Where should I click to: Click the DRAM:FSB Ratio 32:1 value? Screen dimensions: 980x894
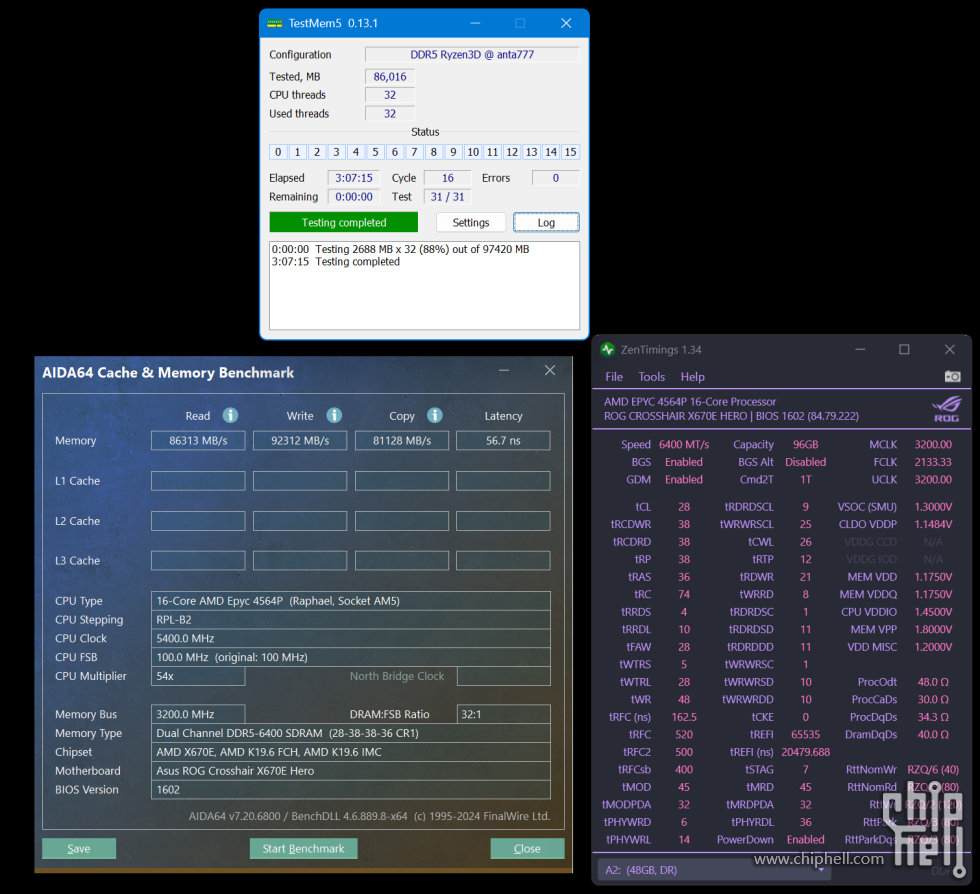tap(504, 714)
